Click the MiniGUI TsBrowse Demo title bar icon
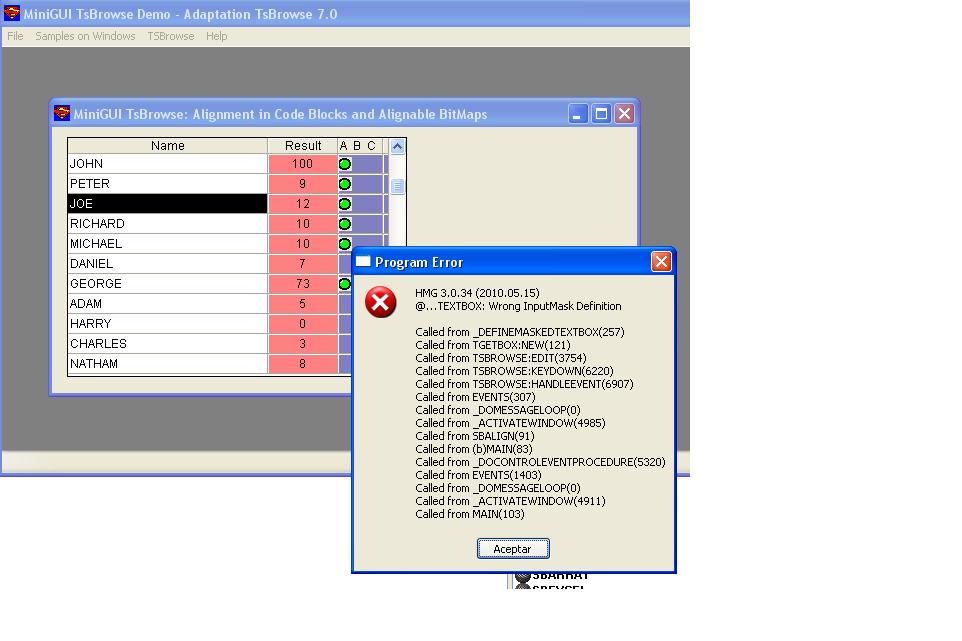 12,13
